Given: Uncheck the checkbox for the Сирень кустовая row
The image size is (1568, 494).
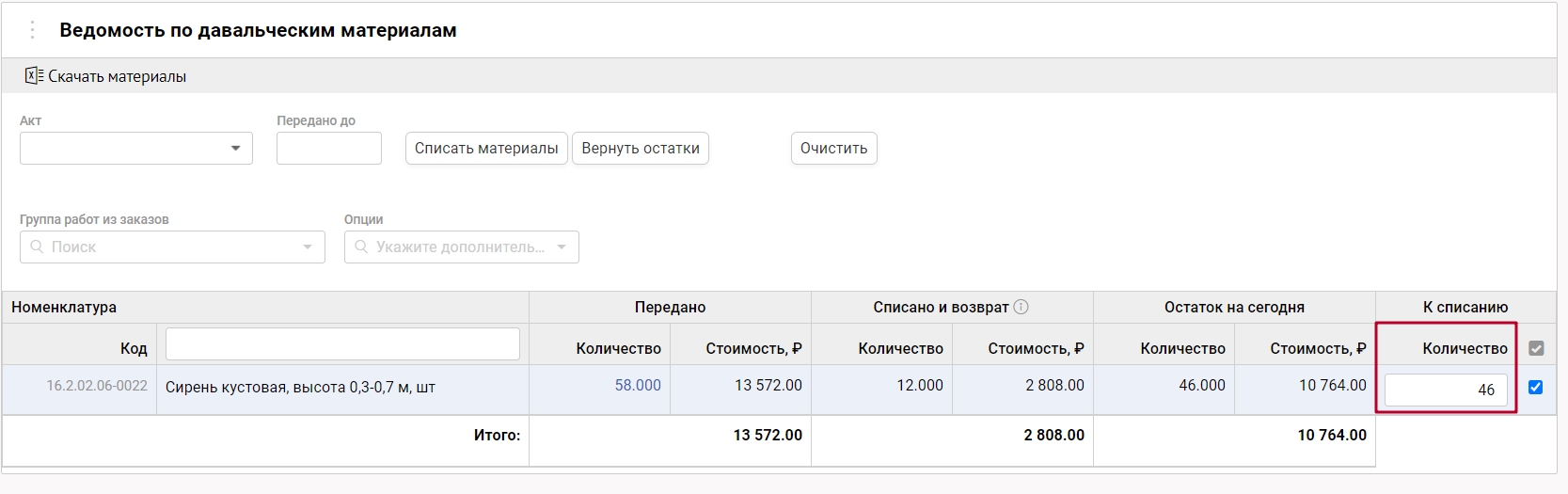Looking at the screenshot, I should [1535, 387].
